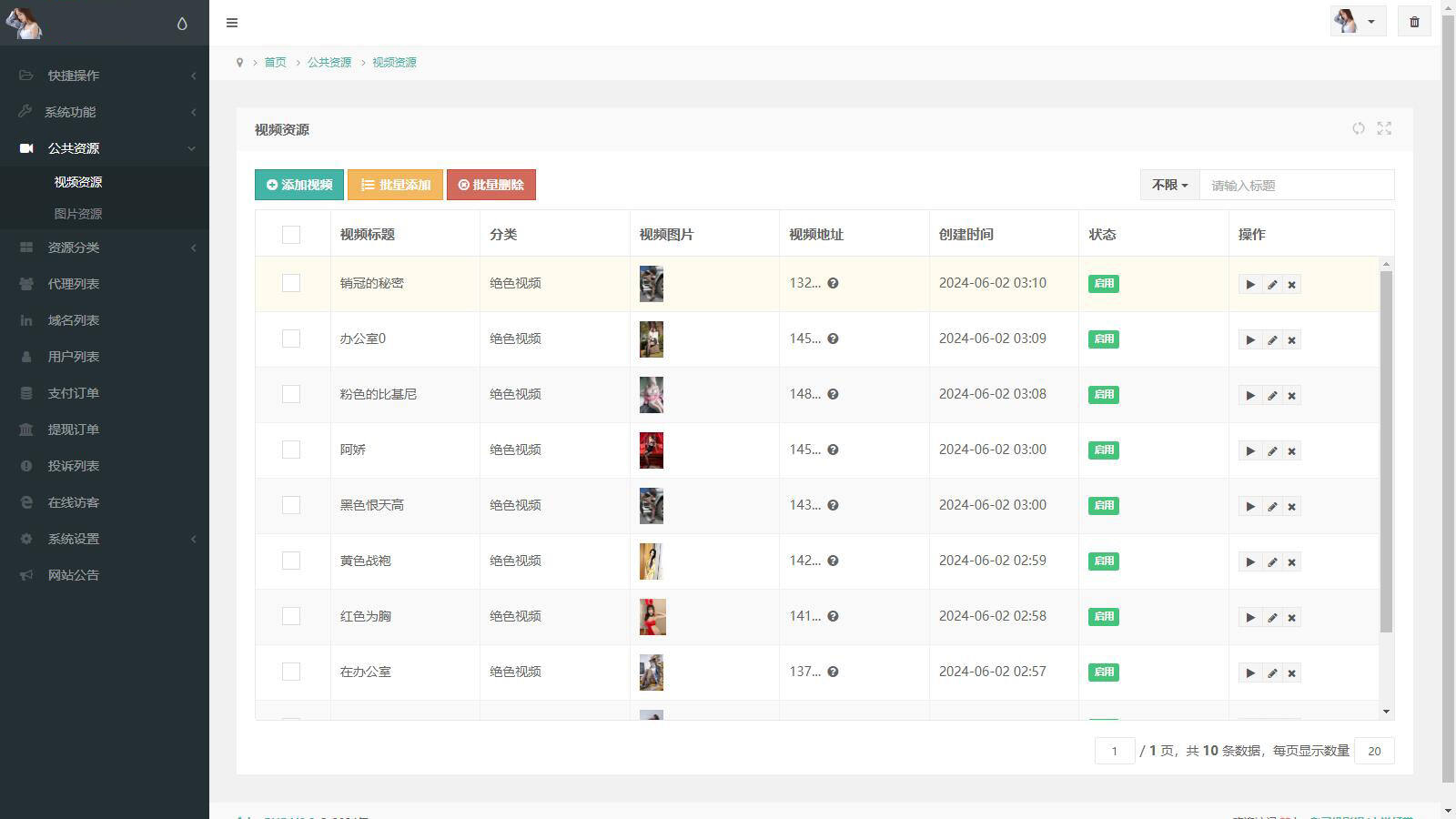Play the 红色为胸 video
This screenshot has width=1456, height=819.
[1250, 618]
